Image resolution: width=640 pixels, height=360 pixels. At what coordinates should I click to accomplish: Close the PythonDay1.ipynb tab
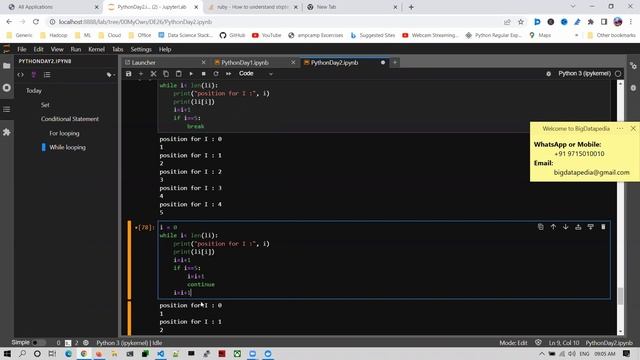click(293, 62)
